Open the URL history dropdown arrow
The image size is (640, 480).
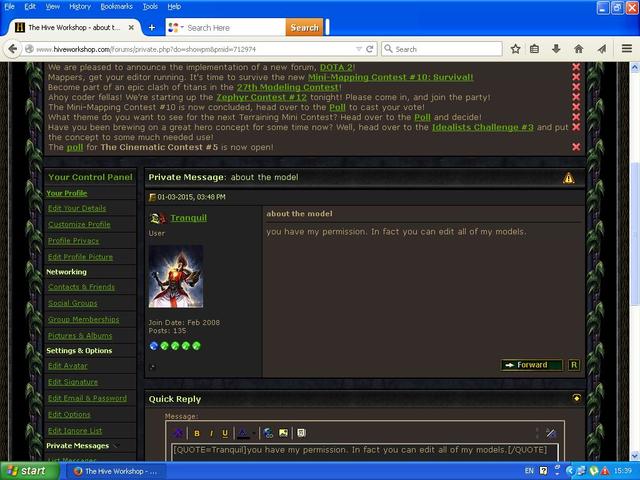click(359, 49)
